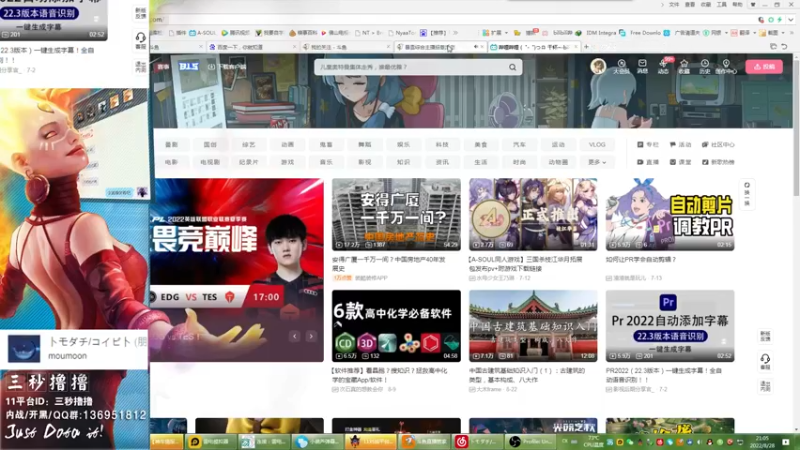Open the 活动 events link

[x=680, y=145]
